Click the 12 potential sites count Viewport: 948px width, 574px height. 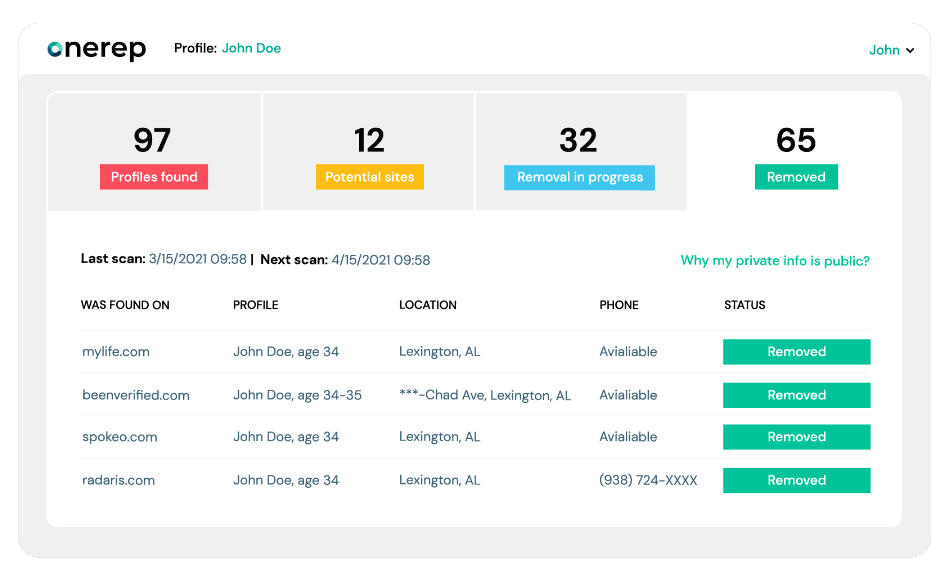(x=369, y=140)
